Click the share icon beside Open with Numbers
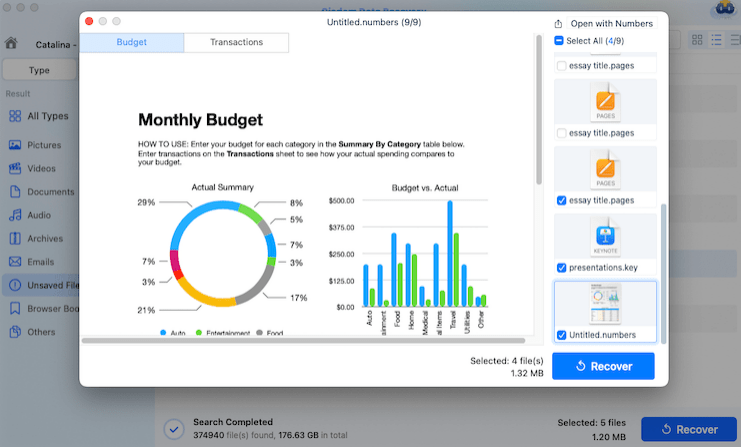This screenshot has width=741, height=447. point(558,23)
